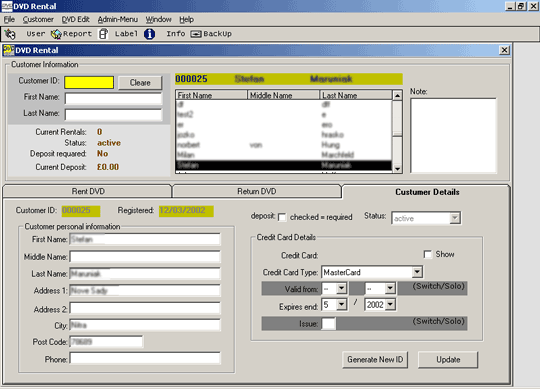The height and width of the screenshot is (389, 540).
Task: Click the Address 1 field
Action: coord(145,291)
